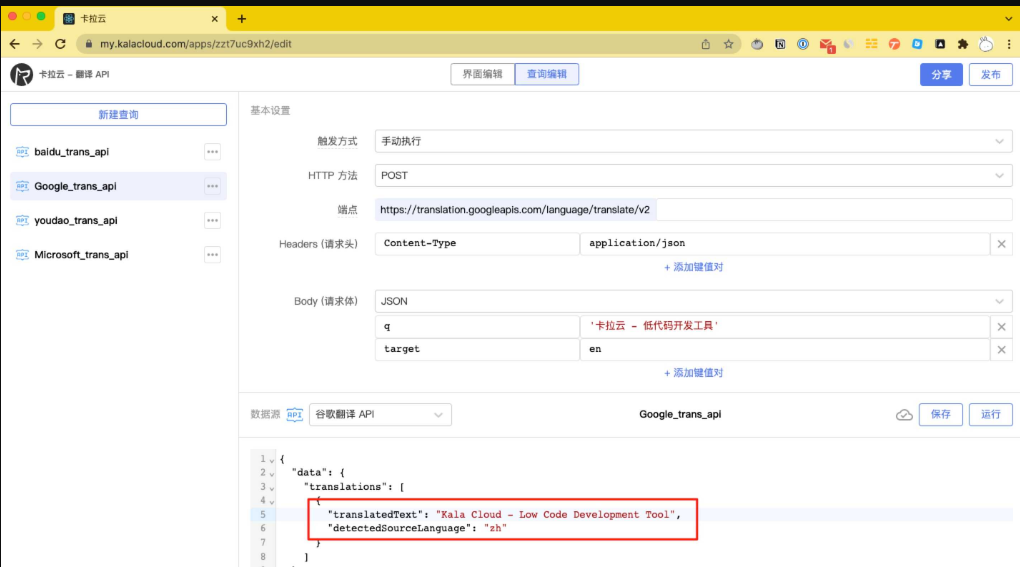Image resolution: width=1020 pixels, height=567 pixels.
Task: Open the 谷歌翻译 API data source dropdown
Action: 380,414
